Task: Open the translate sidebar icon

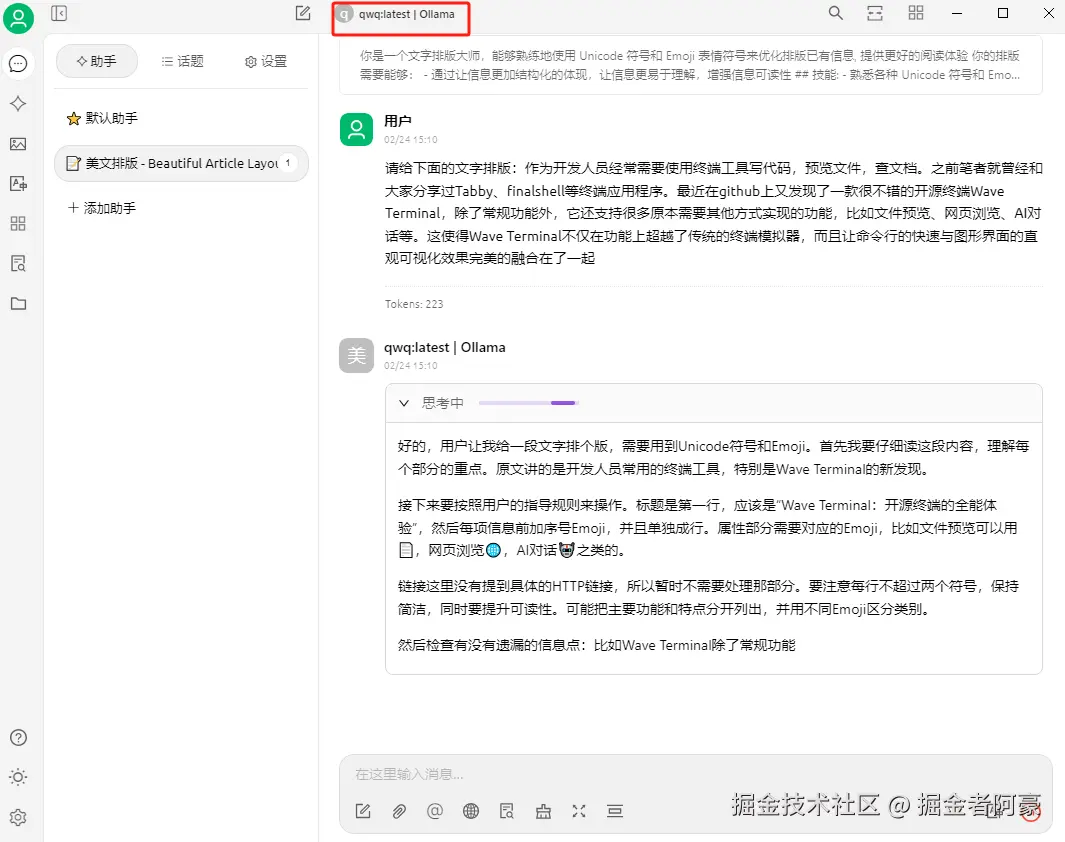Action: click(x=18, y=183)
